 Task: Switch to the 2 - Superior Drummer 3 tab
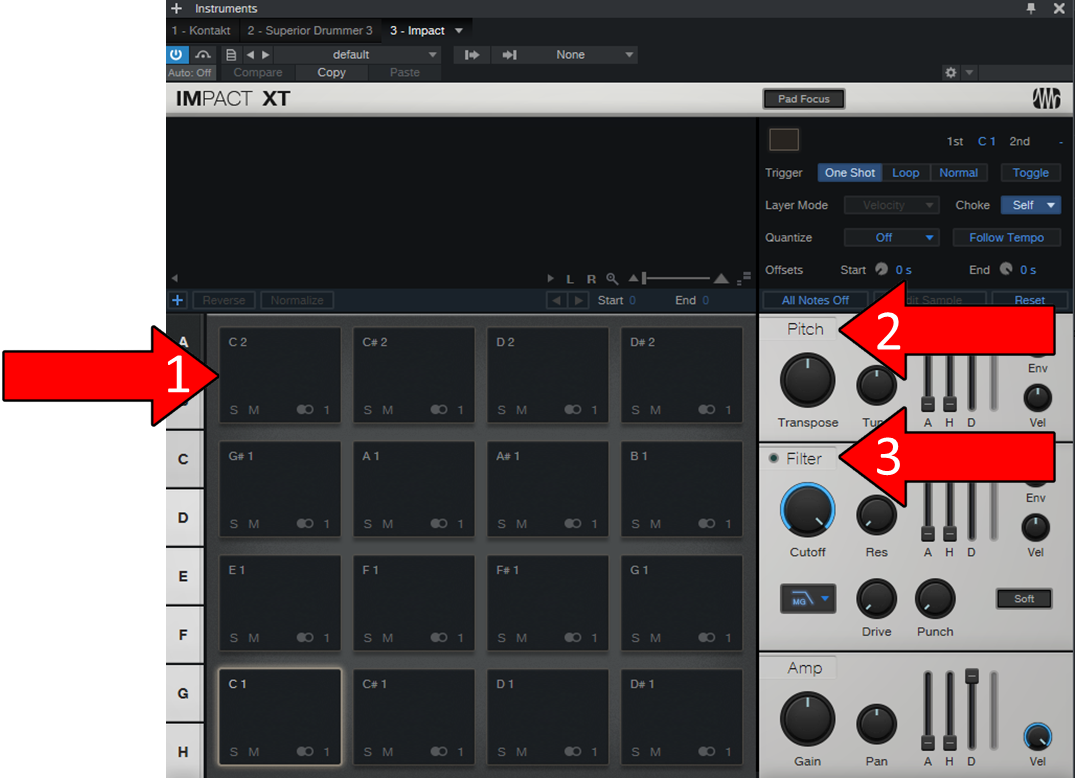[x=310, y=30]
